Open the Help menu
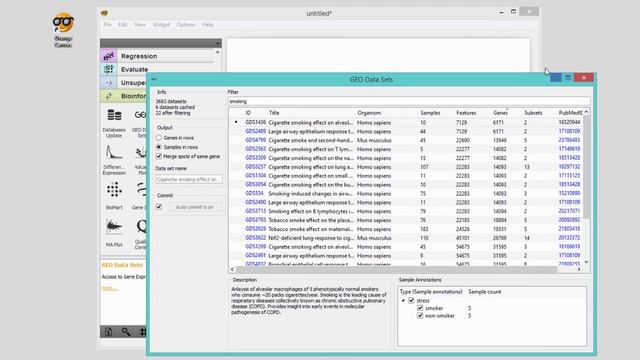The width and height of the screenshot is (640, 360). pyautogui.click(x=208, y=25)
